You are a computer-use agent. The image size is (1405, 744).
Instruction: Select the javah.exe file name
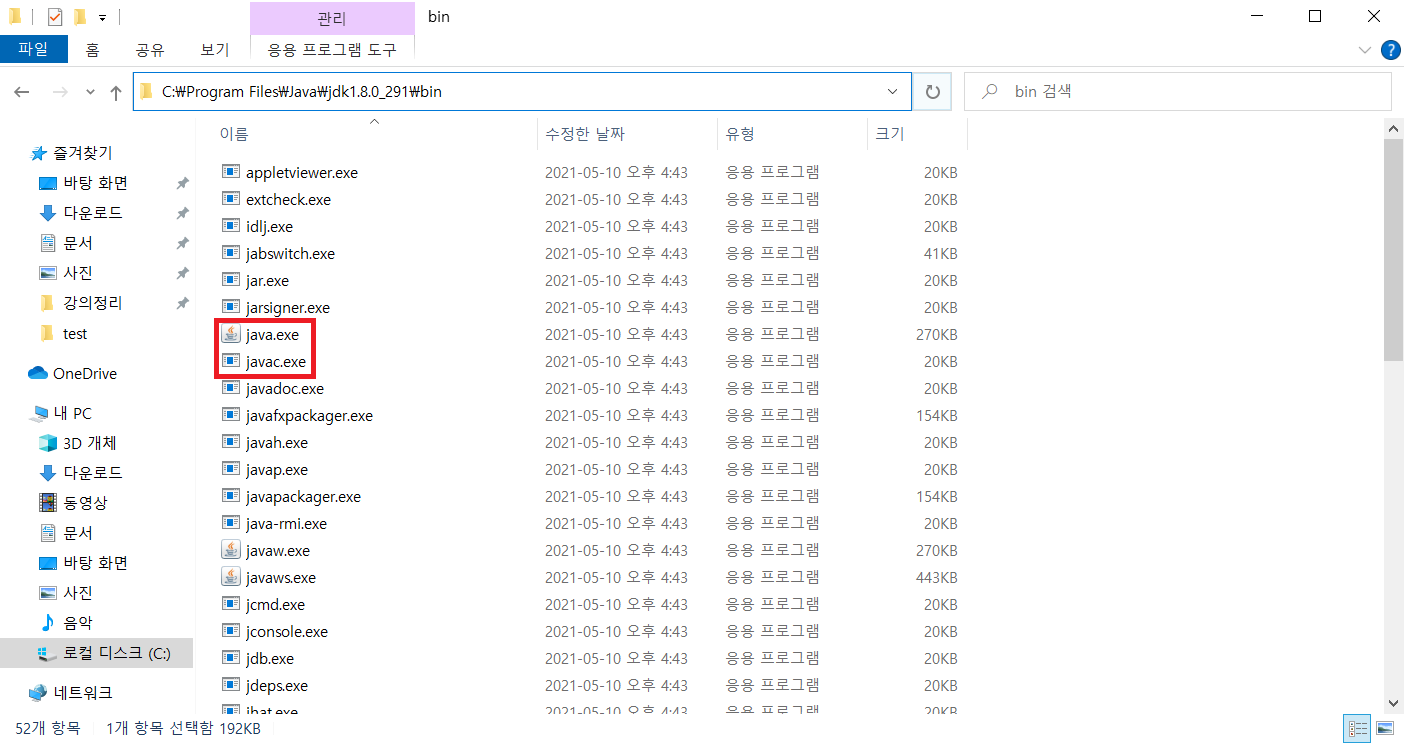277,442
